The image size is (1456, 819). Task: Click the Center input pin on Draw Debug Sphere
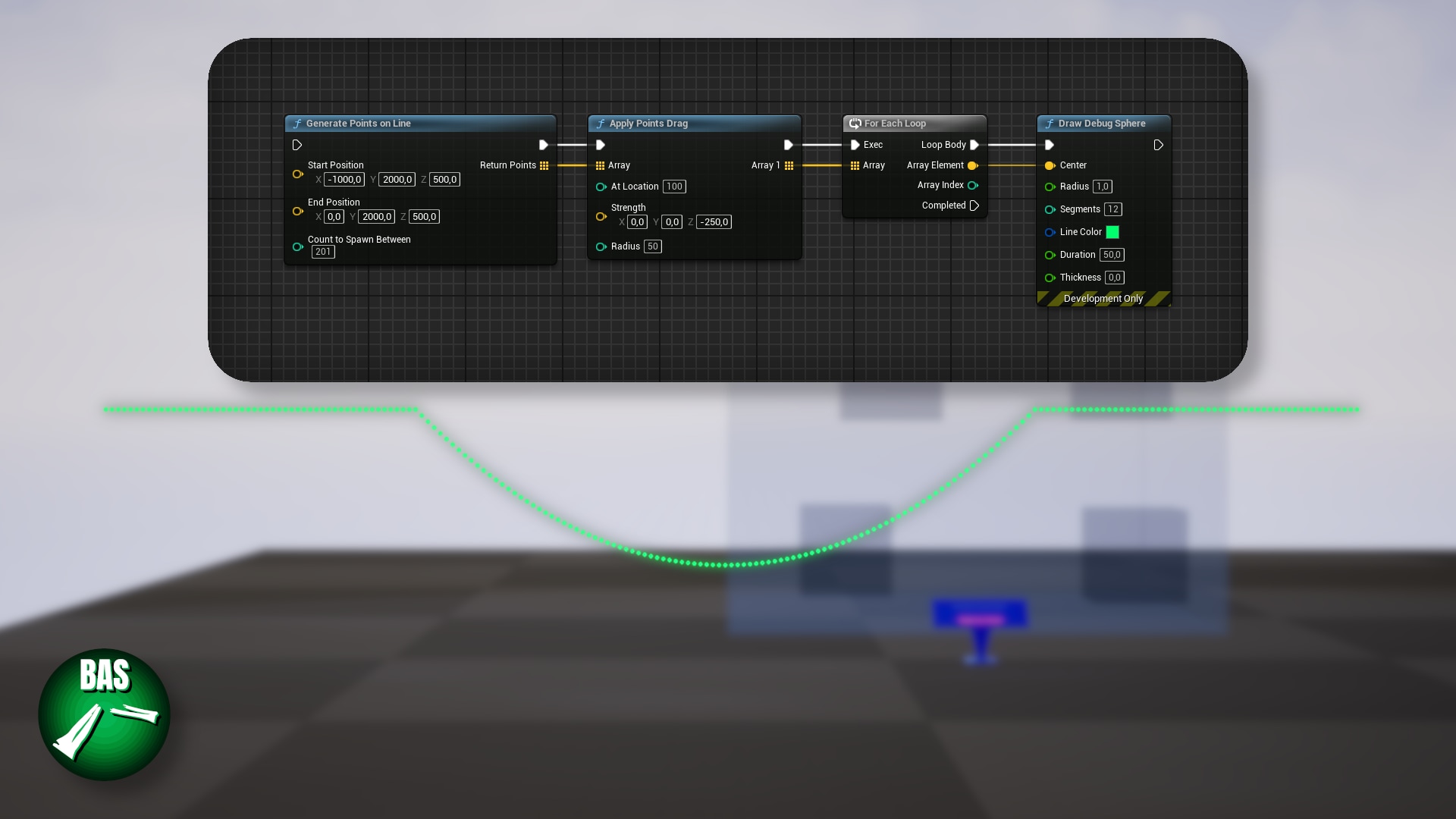(1050, 165)
